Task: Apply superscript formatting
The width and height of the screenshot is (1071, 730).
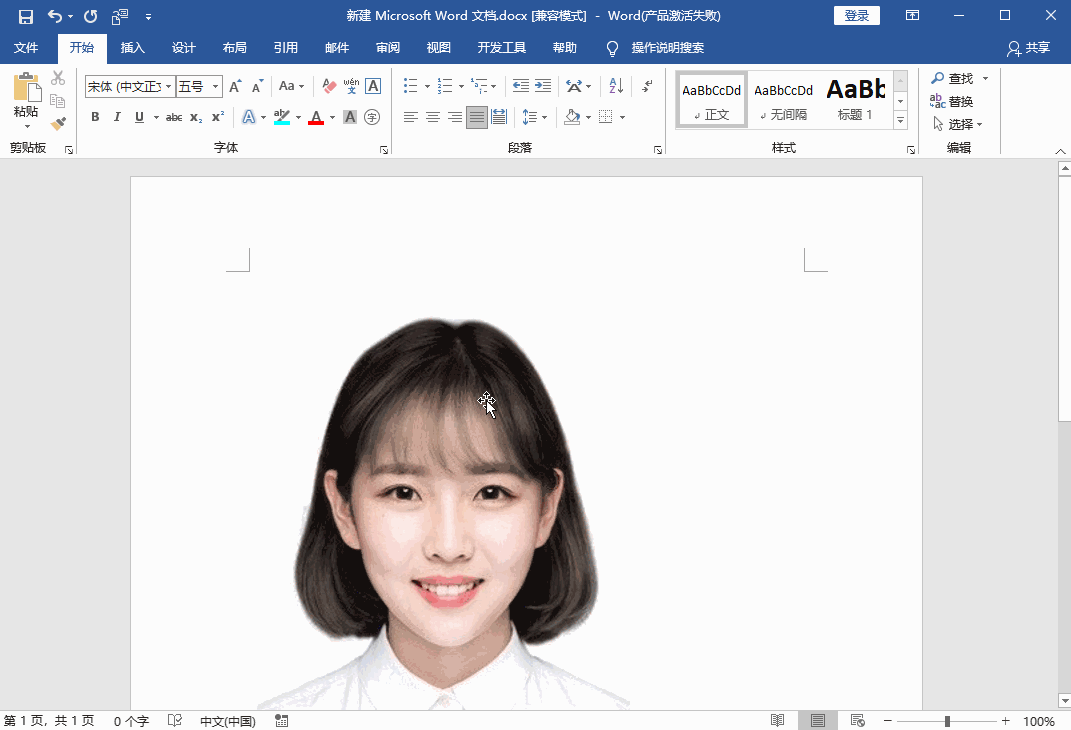Action: [x=217, y=117]
